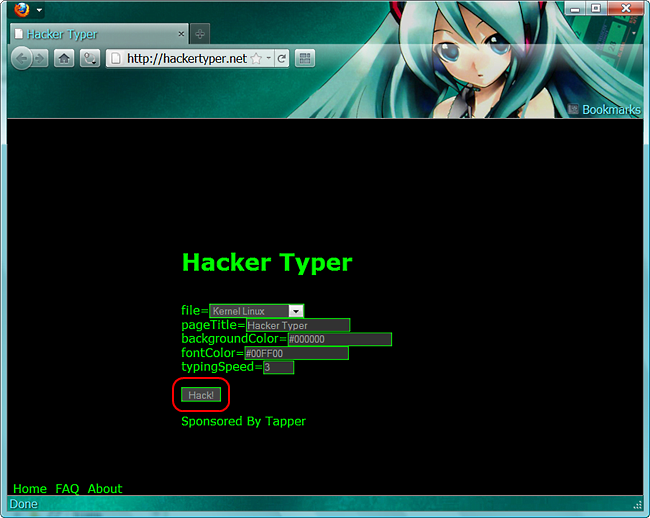This screenshot has width=650, height=518.
Task: Click the Hacker Typer page heading
Action: (267, 263)
